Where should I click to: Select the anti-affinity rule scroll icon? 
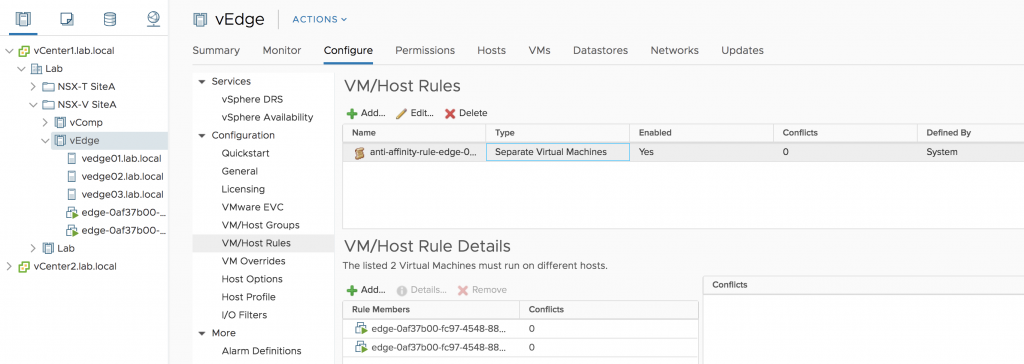359,153
